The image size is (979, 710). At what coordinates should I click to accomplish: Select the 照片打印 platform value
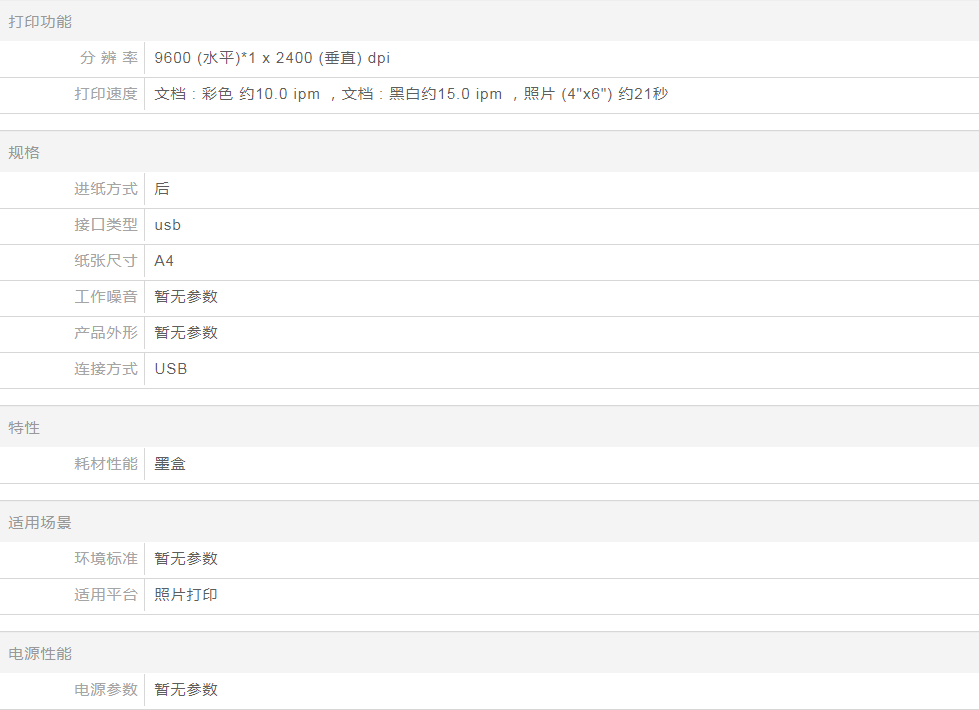point(186,595)
